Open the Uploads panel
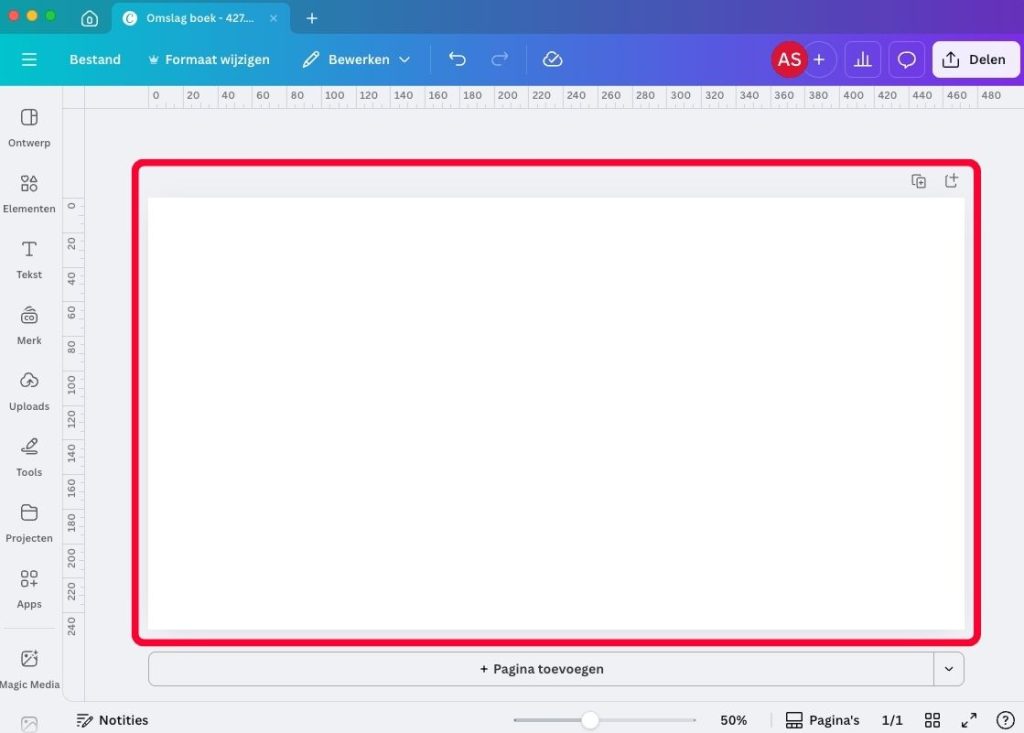Screen dimensions: 1024x733 29,390
